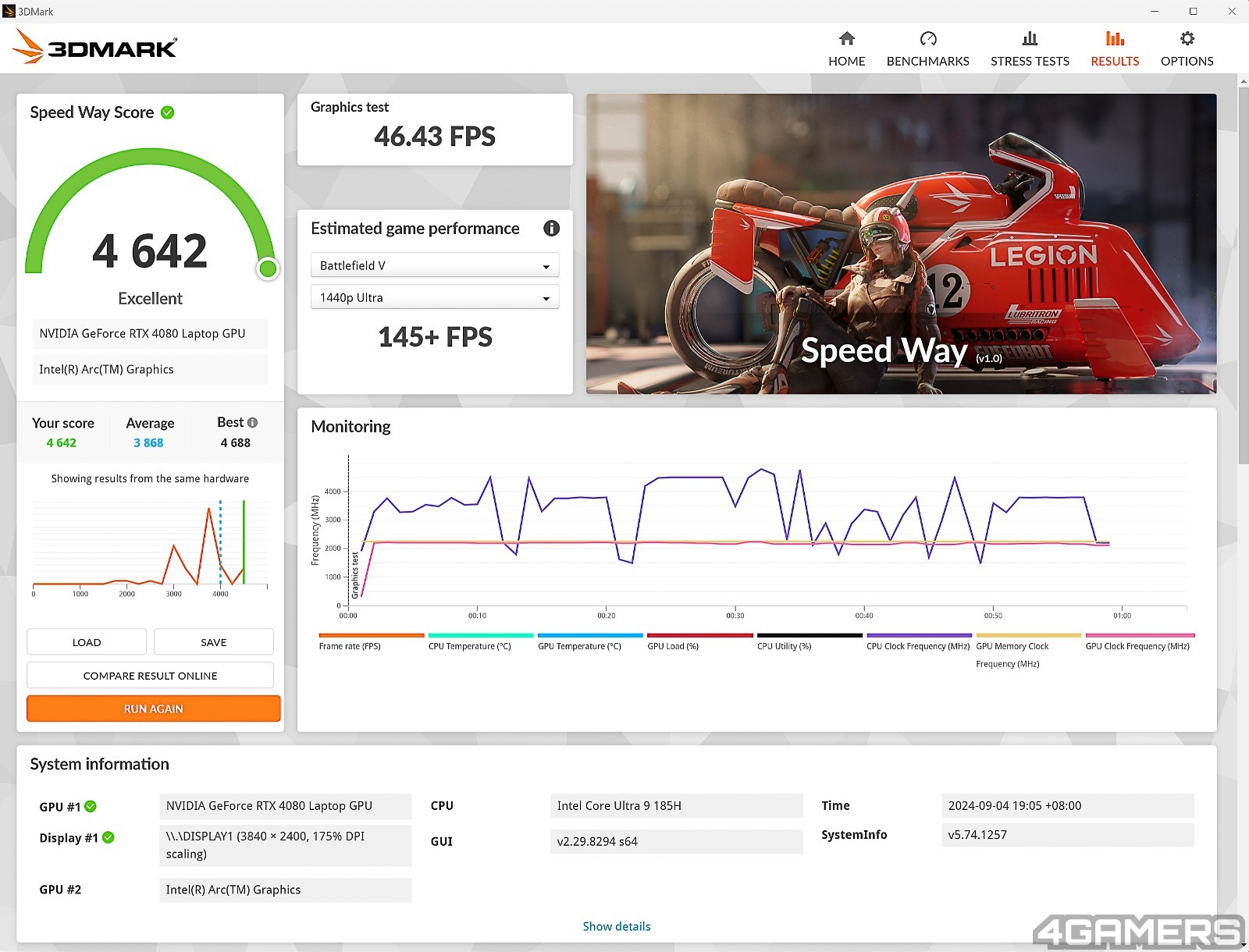1249x952 pixels.
Task: Click the DISPLAY1 3840 × 2400 field
Action: 285,845
